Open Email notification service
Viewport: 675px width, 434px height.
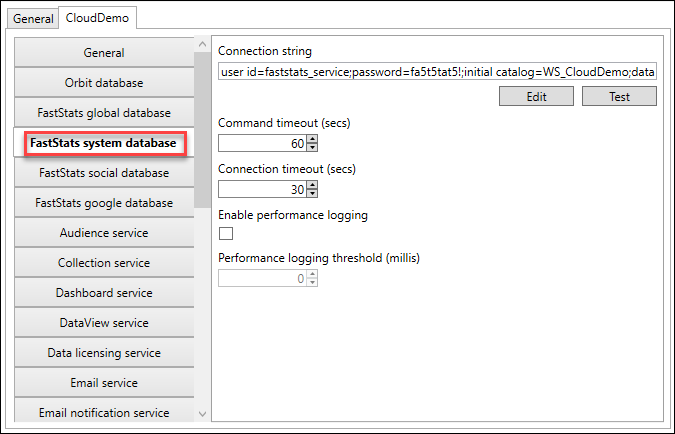pos(104,411)
